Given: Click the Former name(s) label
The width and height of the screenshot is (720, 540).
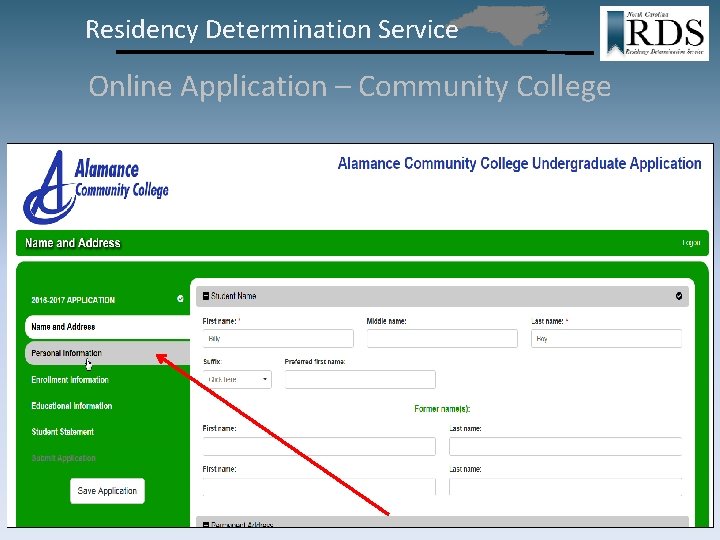Looking at the screenshot, I should point(442,409).
